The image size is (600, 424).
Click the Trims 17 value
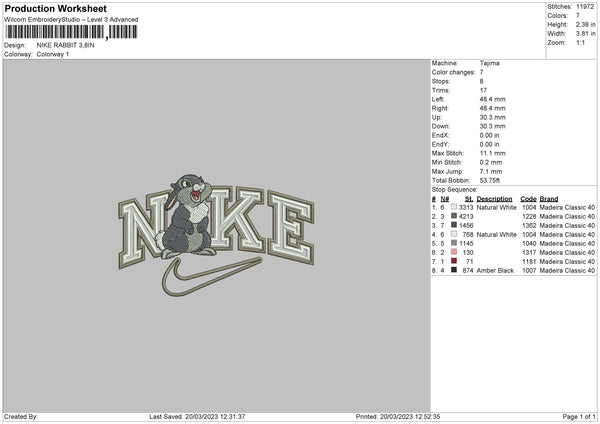click(x=483, y=90)
